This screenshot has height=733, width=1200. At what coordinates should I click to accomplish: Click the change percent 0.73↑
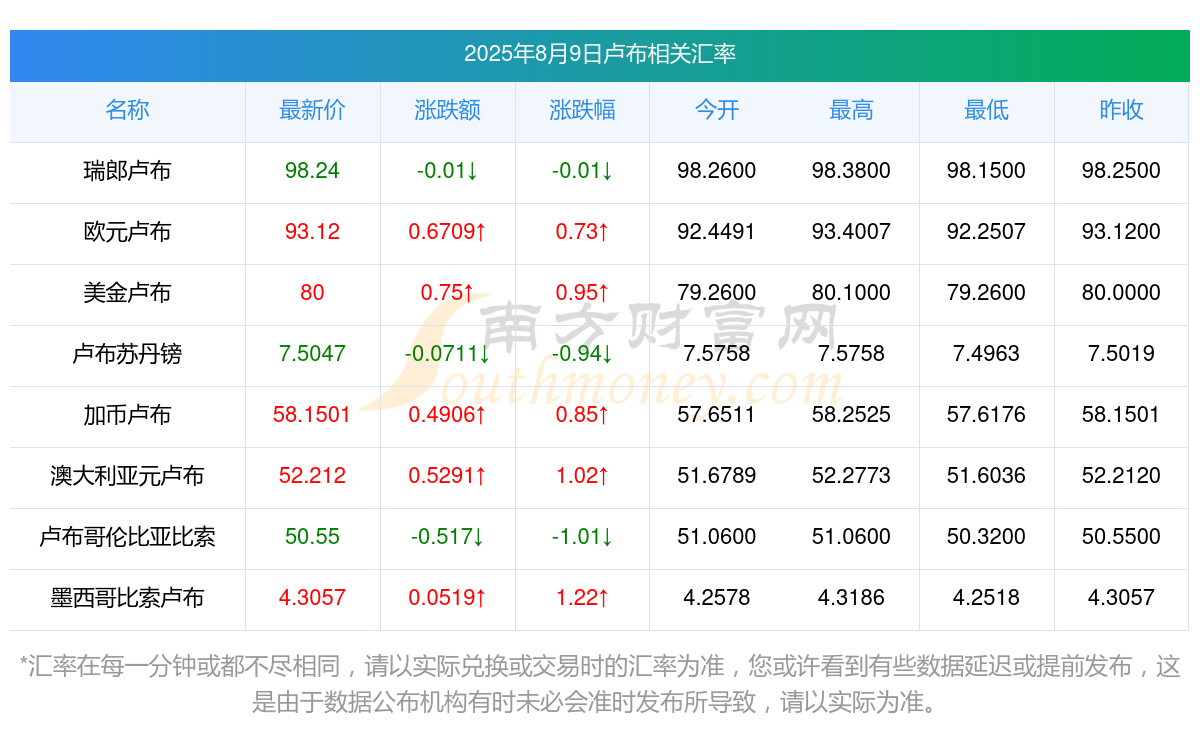click(583, 232)
